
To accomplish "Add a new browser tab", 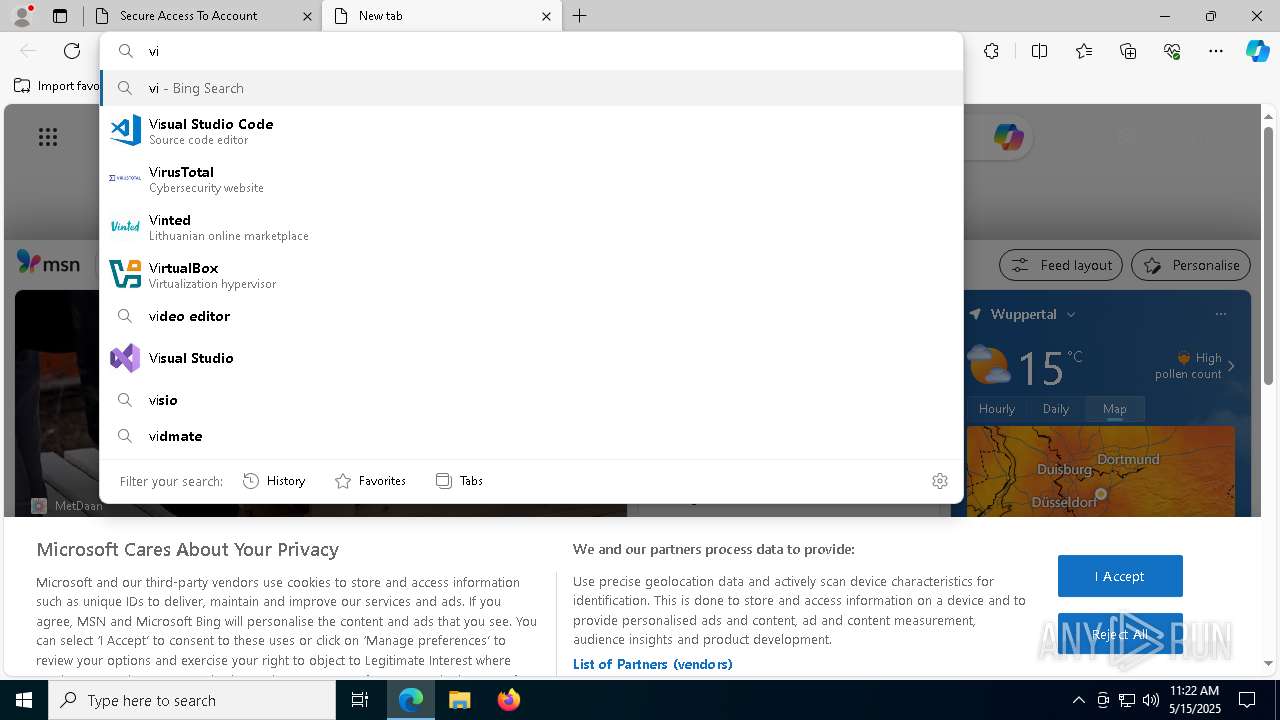I will [x=580, y=16].
